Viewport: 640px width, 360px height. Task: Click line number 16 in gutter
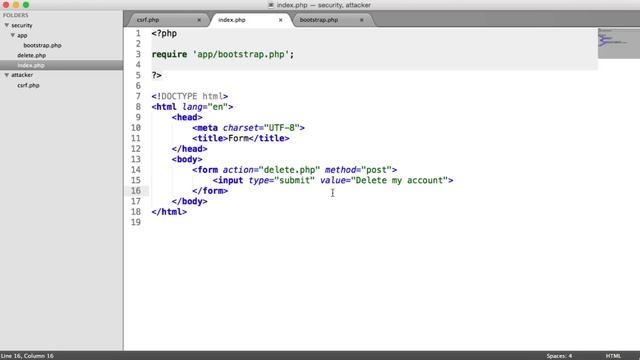(136, 191)
